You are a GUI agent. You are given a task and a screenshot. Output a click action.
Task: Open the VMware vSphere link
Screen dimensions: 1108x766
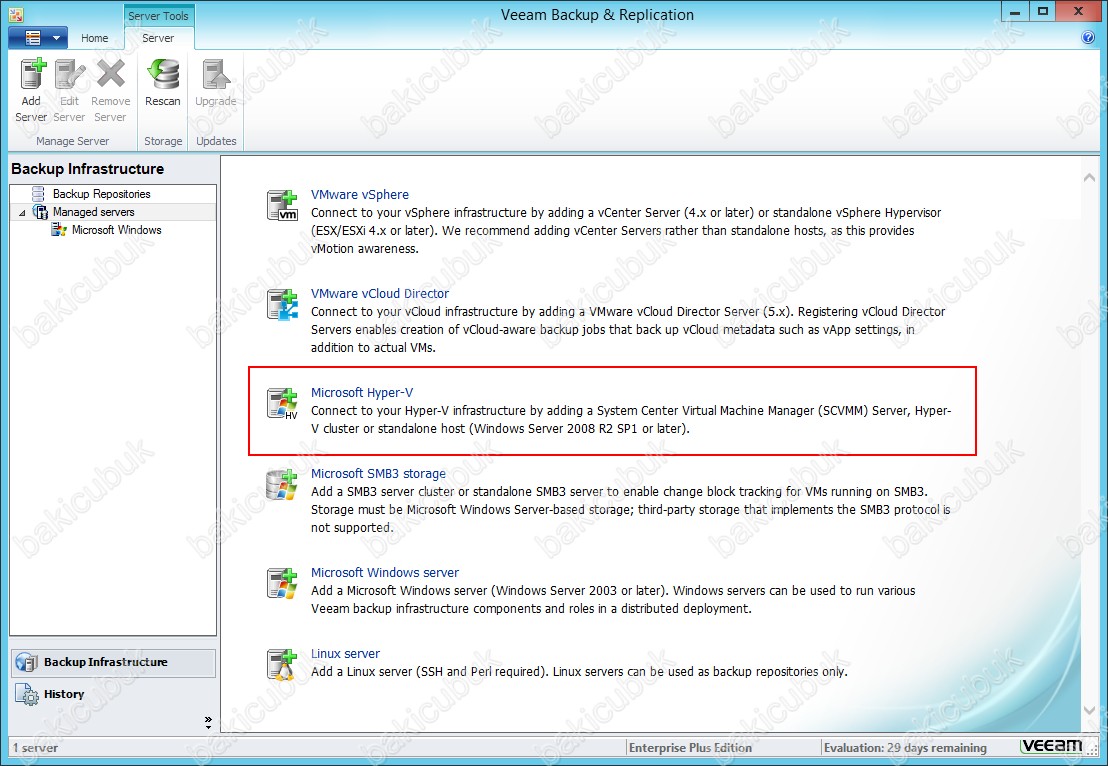(x=360, y=194)
